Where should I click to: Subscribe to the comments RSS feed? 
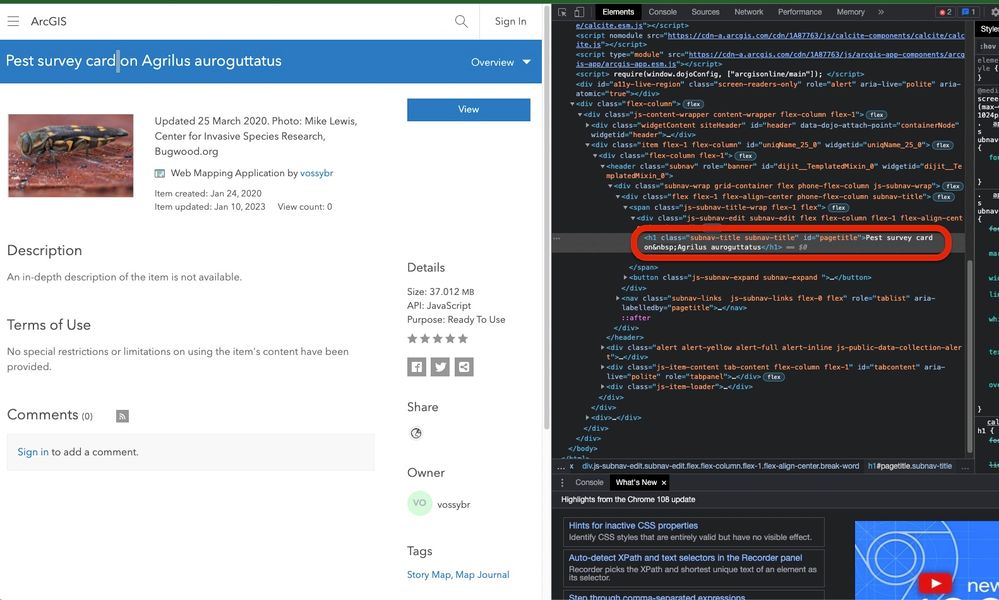tap(122, 416)
